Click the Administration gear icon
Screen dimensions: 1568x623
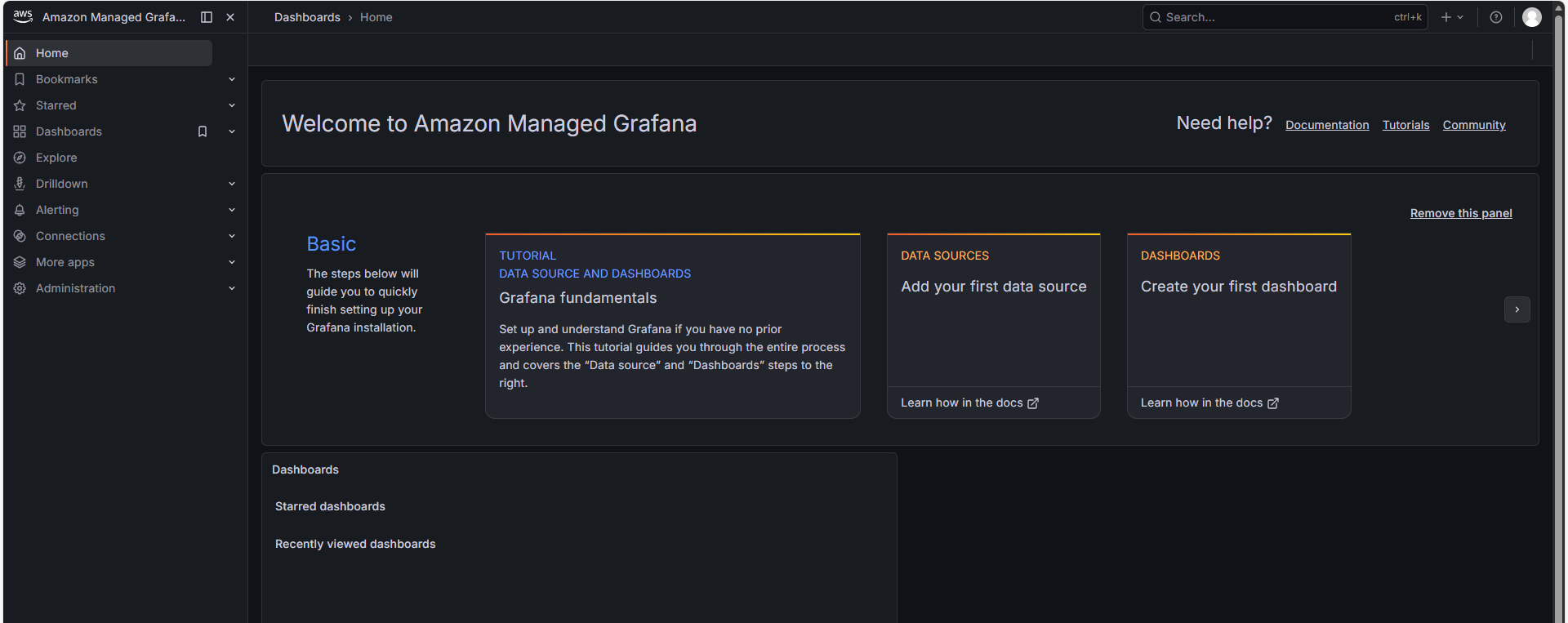point(20,288)
